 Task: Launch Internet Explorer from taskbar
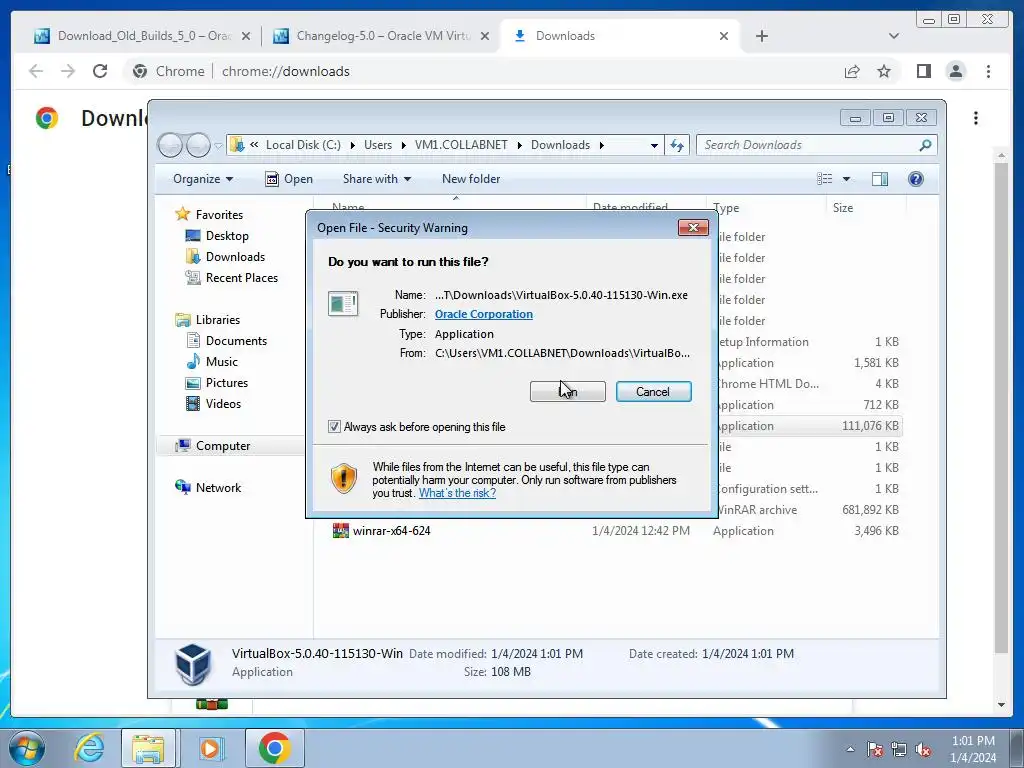(x=89, y=748)
